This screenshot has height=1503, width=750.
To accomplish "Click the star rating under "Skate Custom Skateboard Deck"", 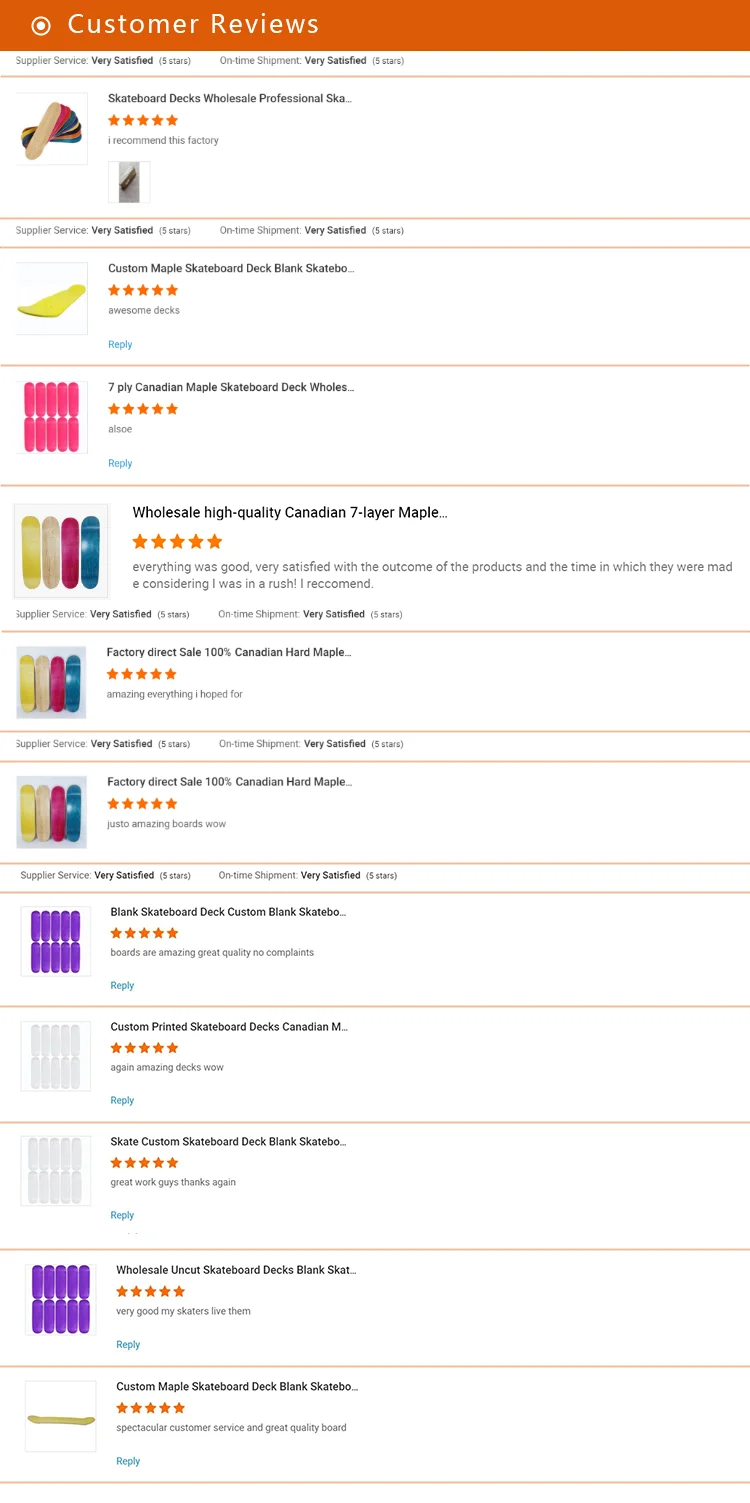I will click(x=144, y=1163).
